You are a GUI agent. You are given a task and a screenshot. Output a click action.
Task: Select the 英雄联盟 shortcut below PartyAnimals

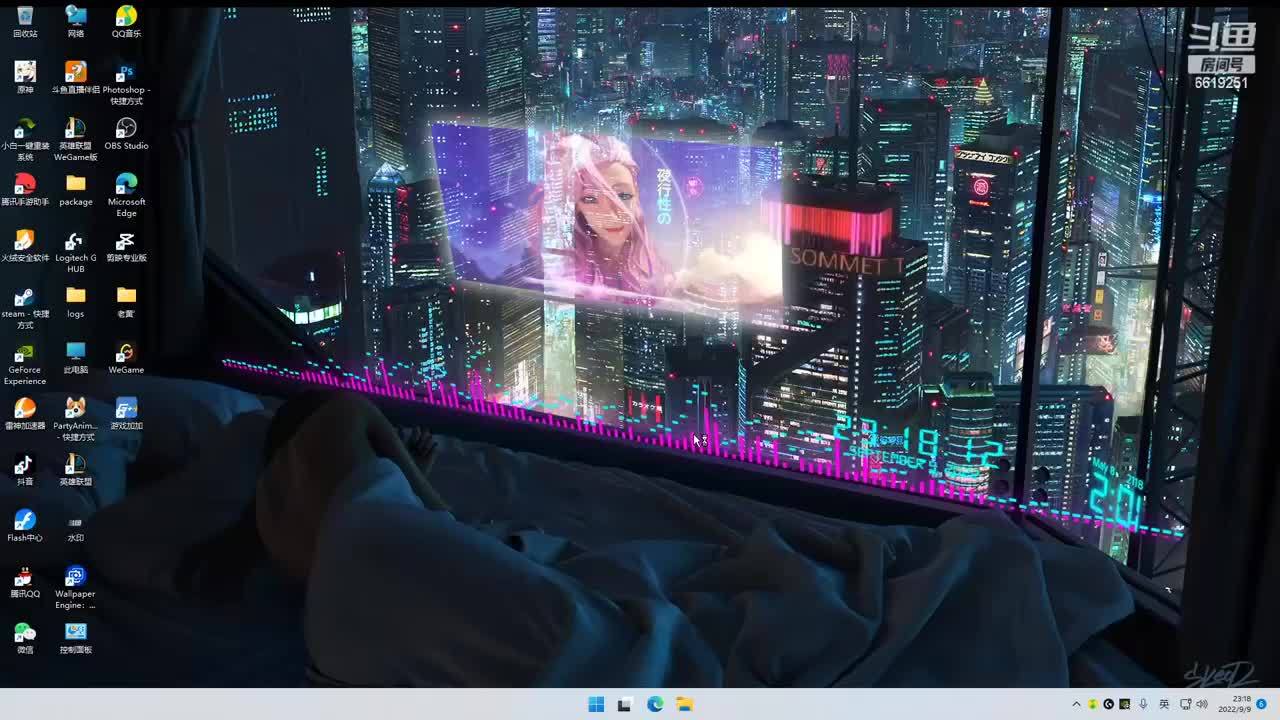[x=75, y=469]
